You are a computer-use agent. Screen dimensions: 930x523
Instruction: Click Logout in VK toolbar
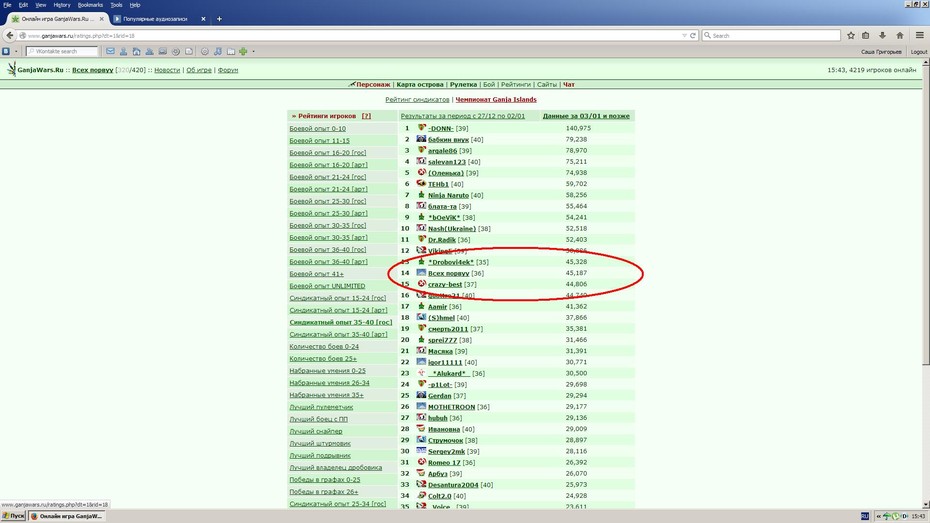tap(919, 52)
